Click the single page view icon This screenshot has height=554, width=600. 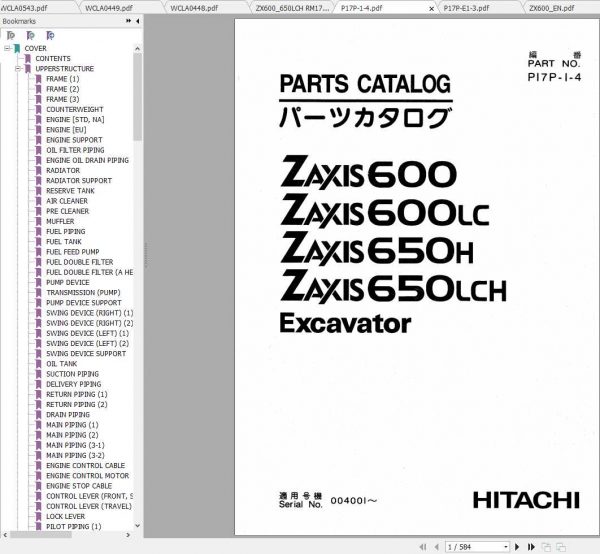pyautogui.click(x=547, y=547)
